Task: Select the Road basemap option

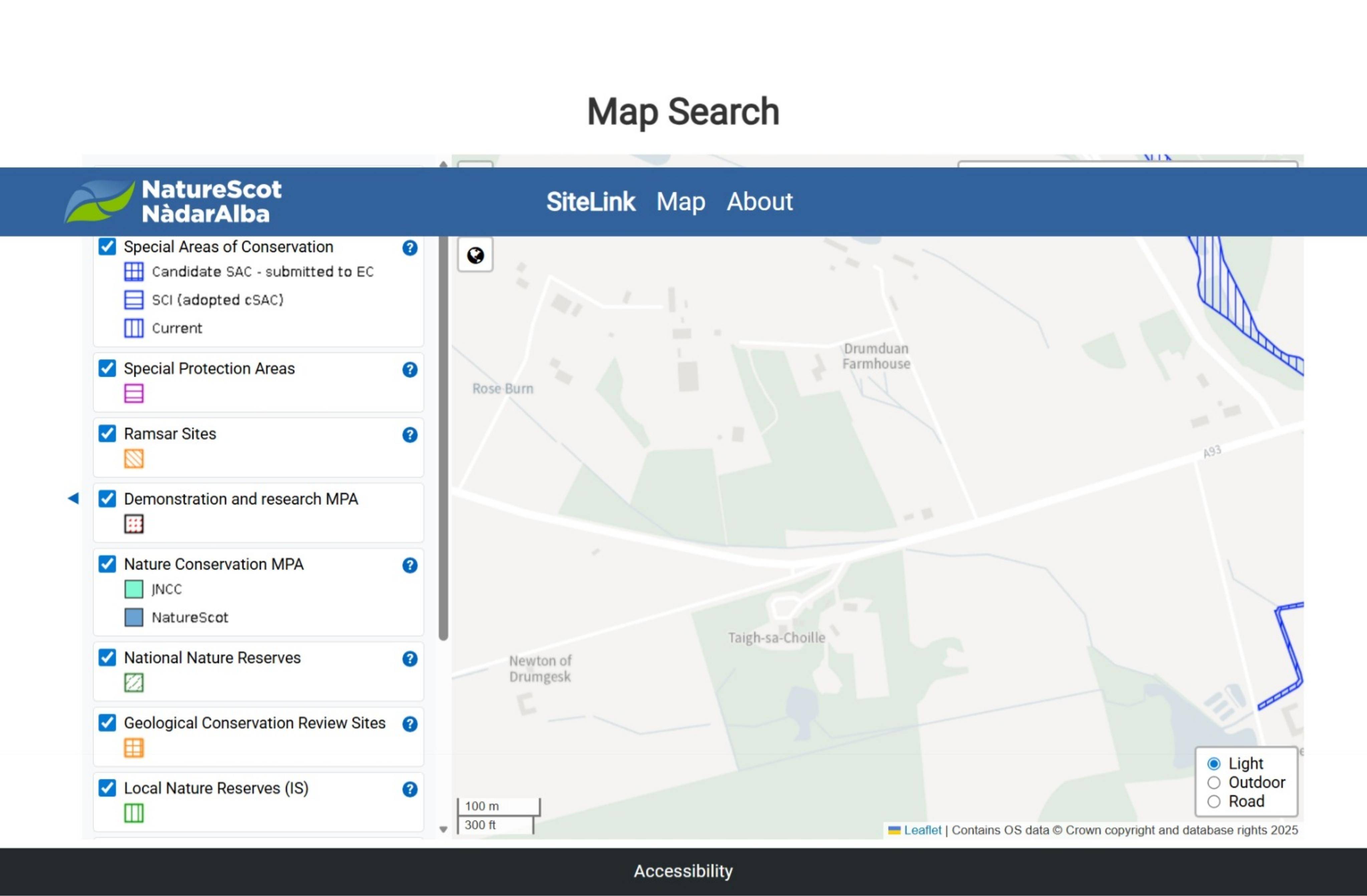Action: [1213, 802]
